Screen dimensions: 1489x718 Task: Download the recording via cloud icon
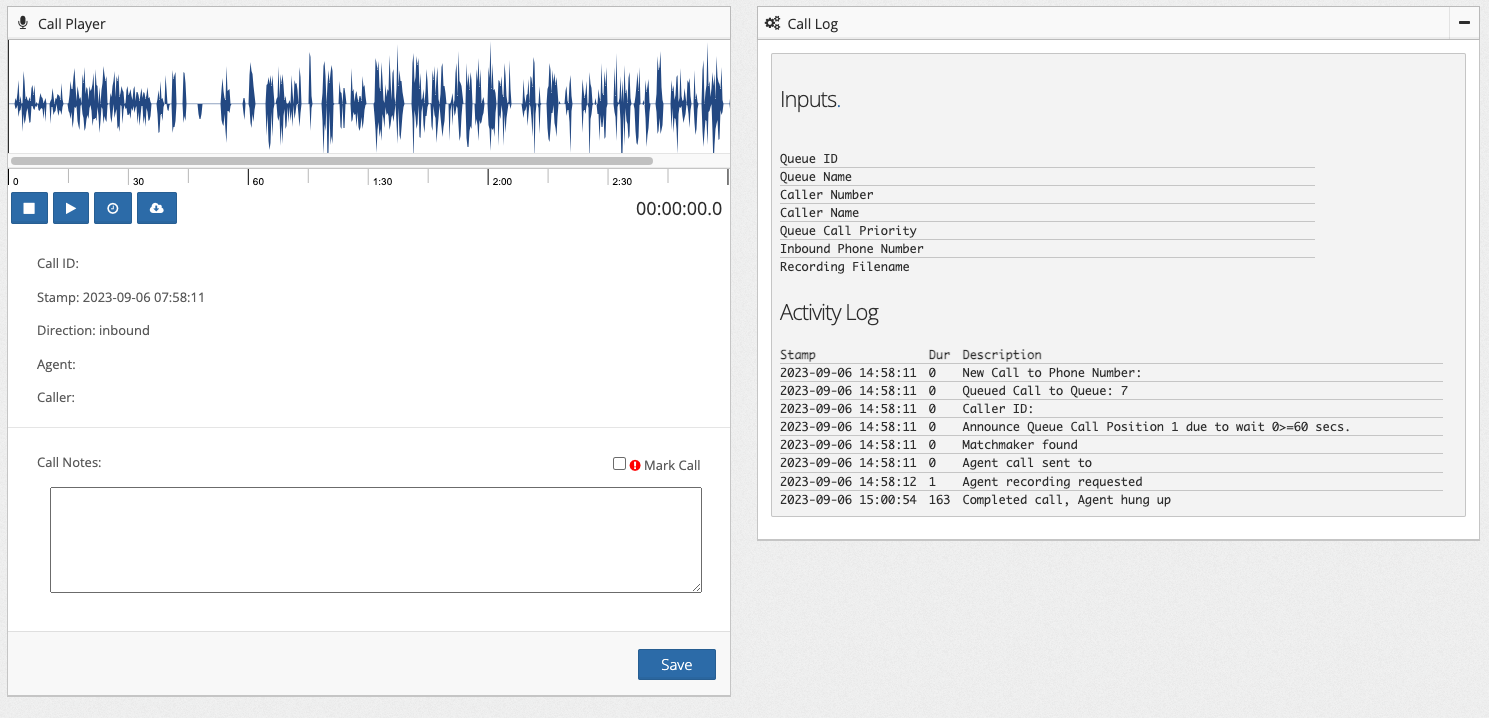157,208
